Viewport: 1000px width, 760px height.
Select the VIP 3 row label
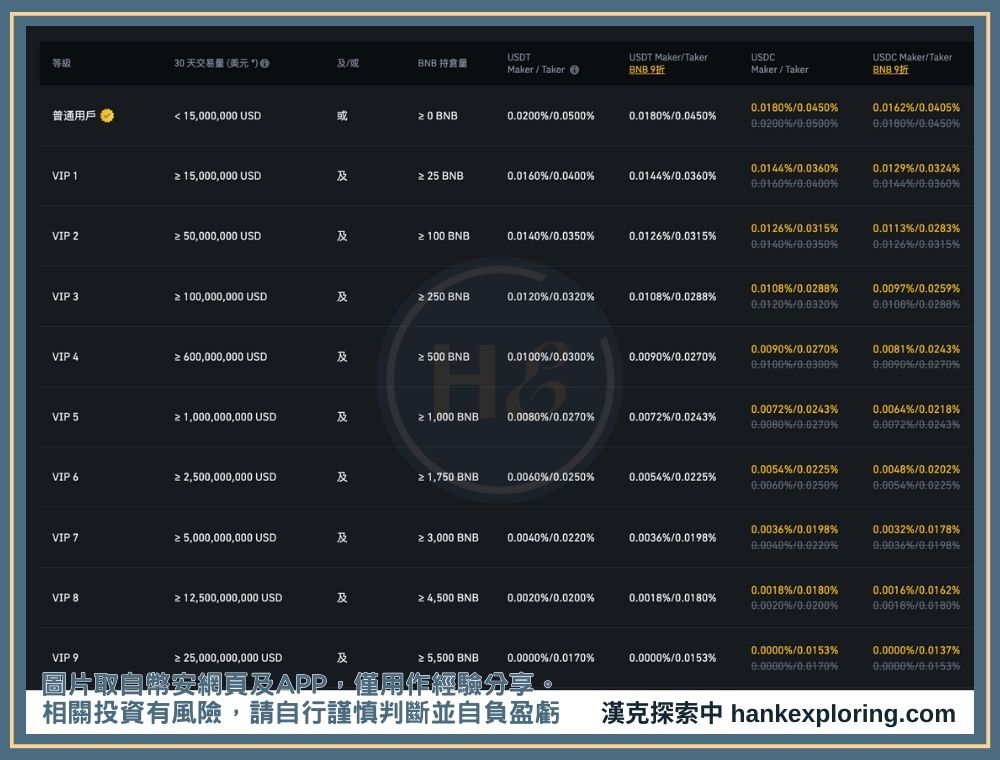tap(65, 296)
